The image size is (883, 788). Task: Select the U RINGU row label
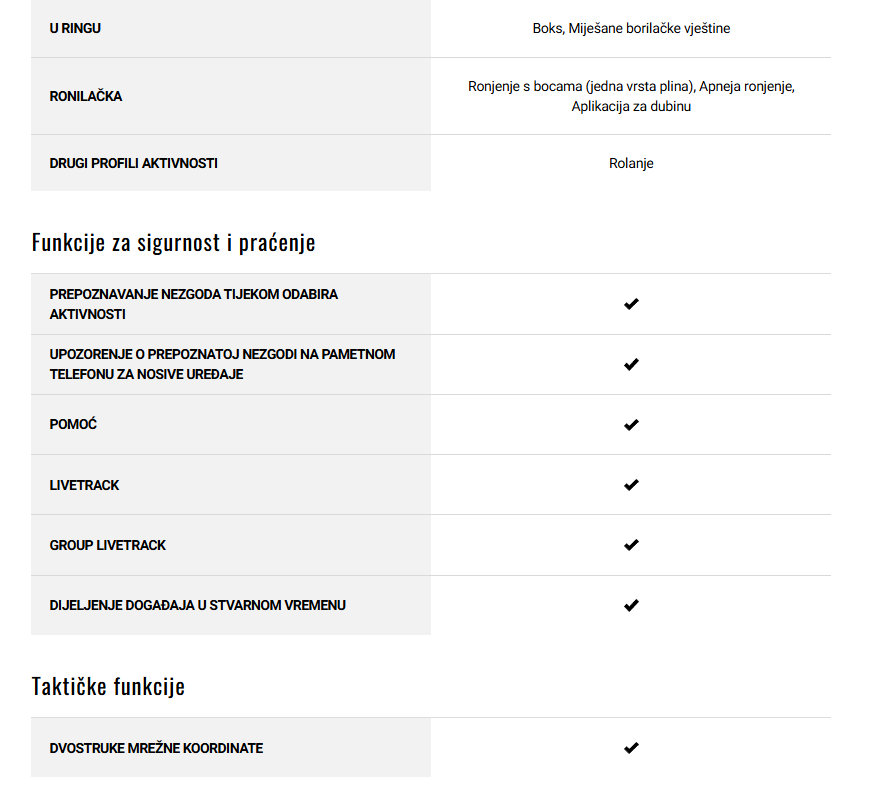pyautogui.click(x=75, y=28)
